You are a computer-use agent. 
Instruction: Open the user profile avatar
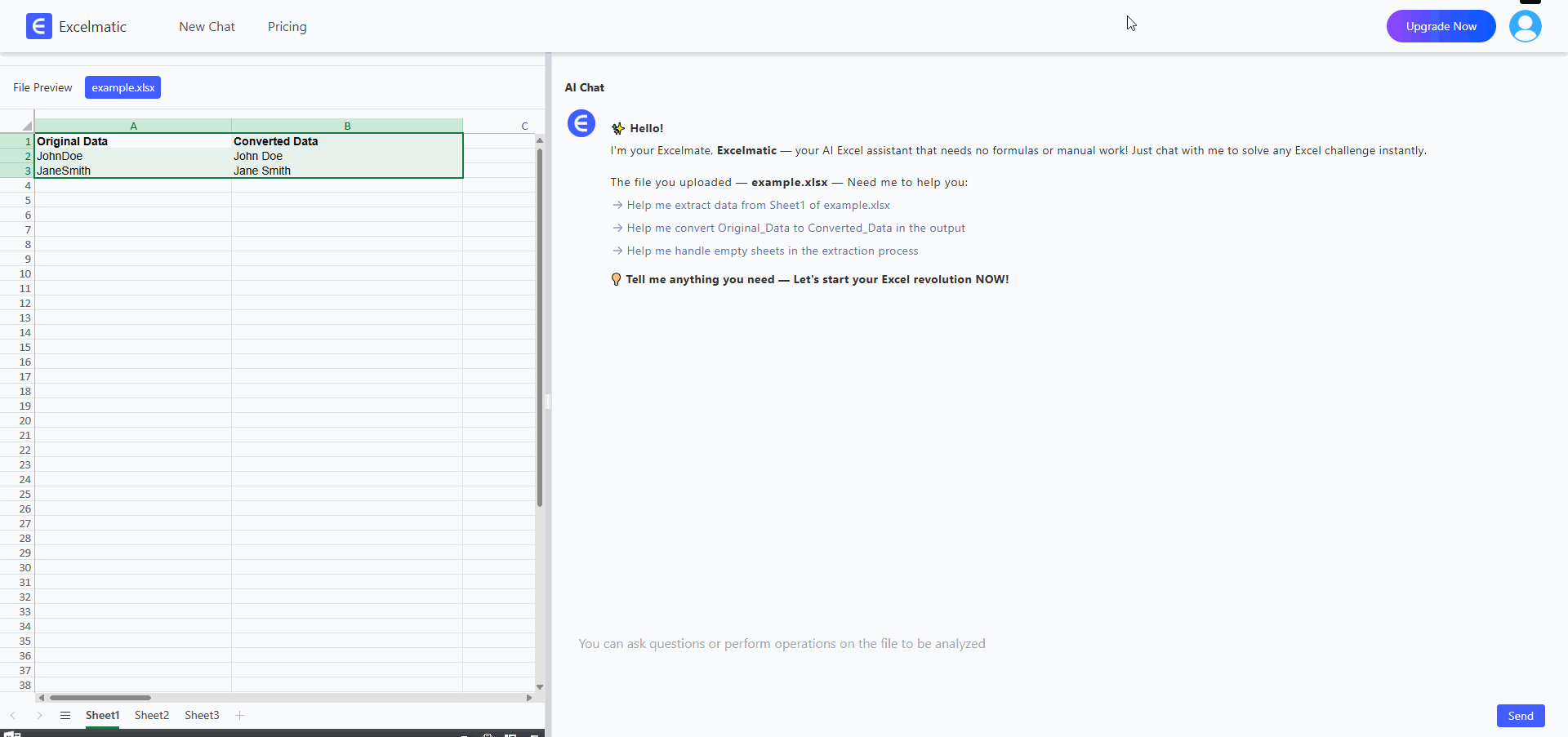(x=1525, y=26)
